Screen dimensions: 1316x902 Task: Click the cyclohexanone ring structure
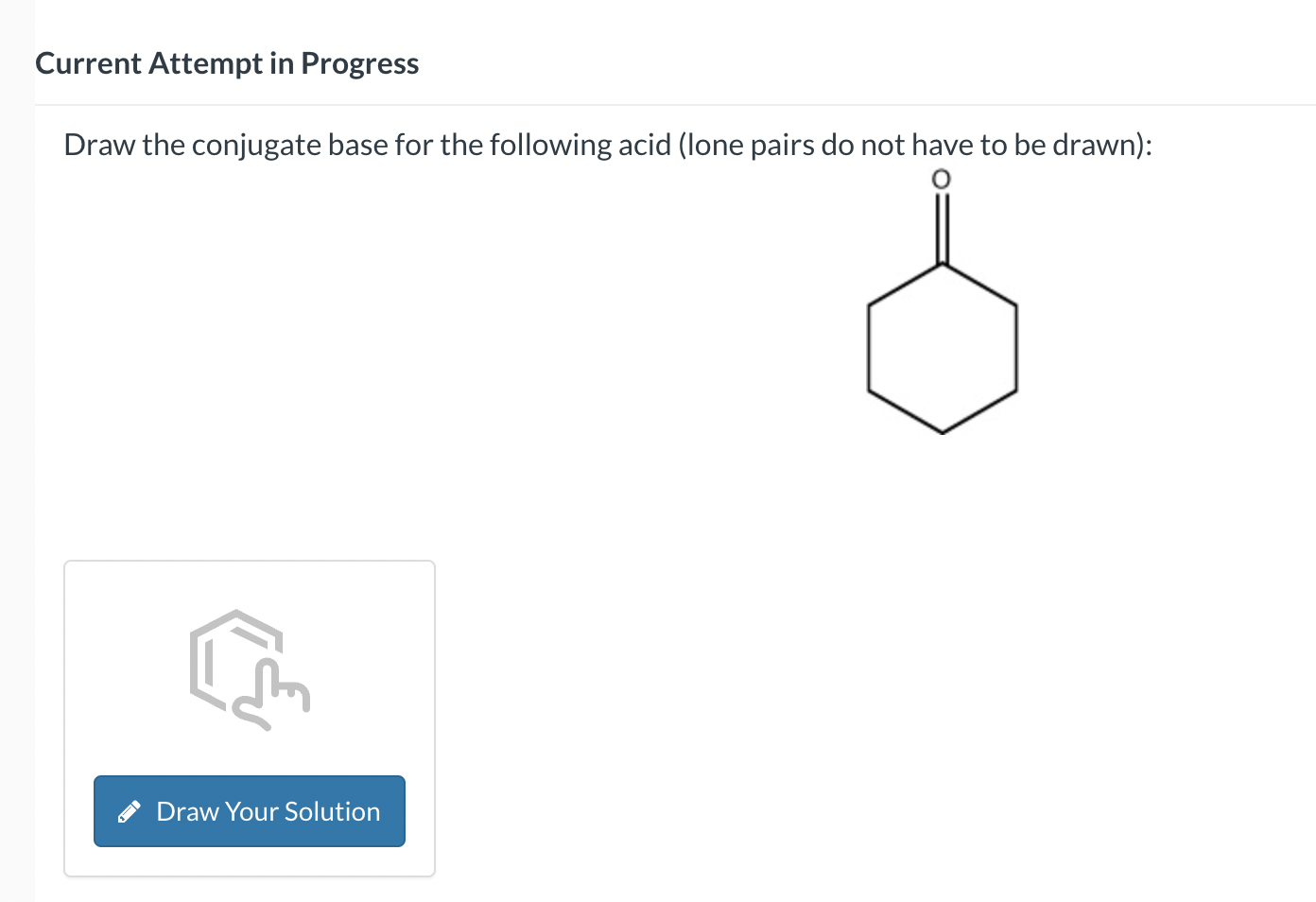(942, 350)
